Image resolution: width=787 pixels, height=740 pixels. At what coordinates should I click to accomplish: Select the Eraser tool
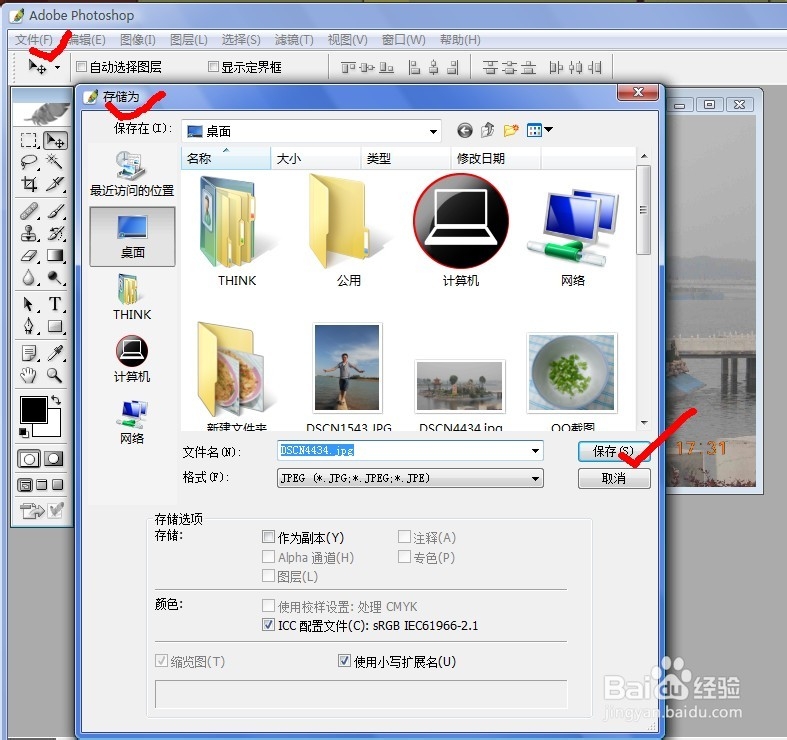click(x=29, y=256)
